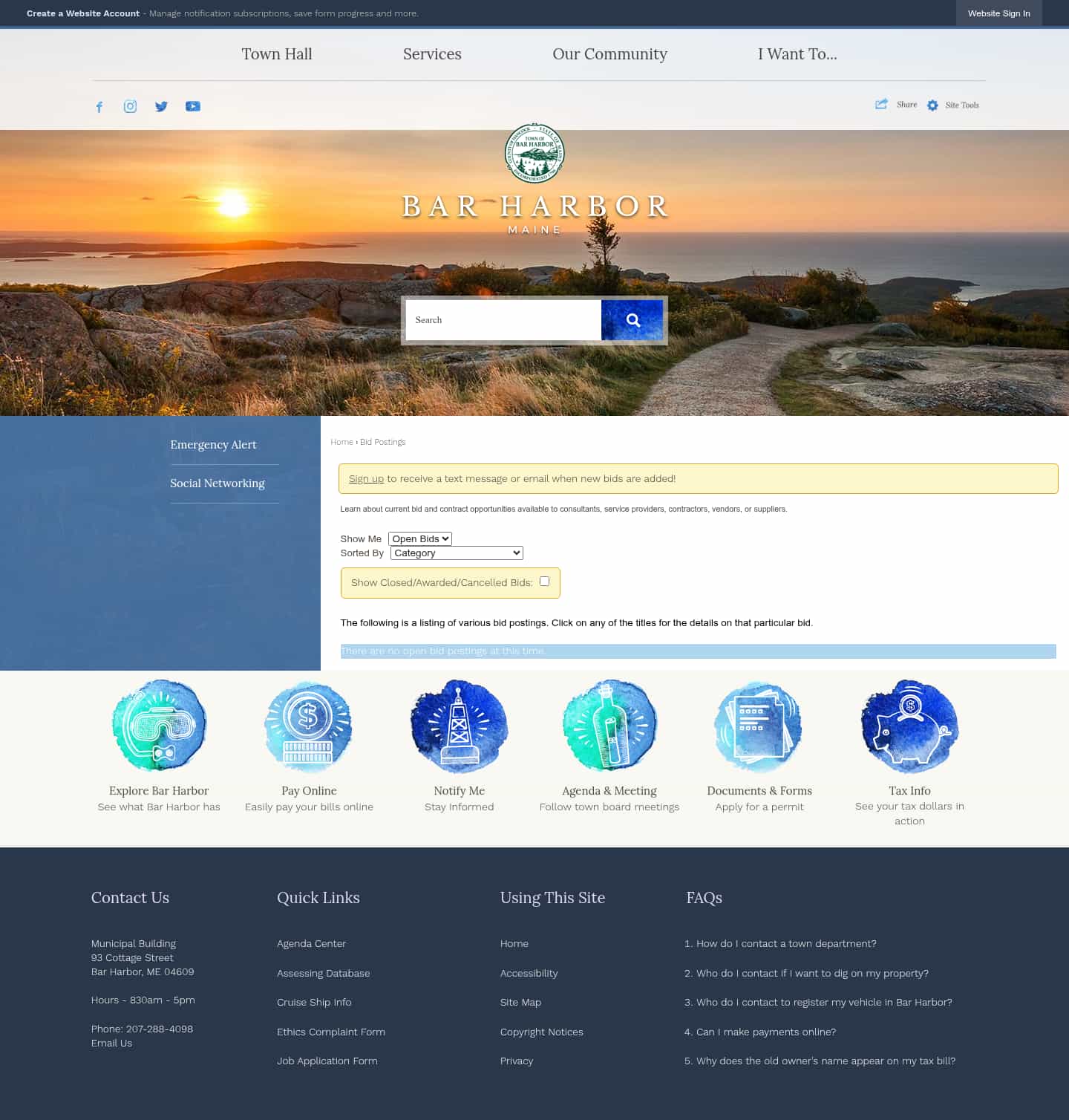Enable Show Closed/Awarded/Cancelled Bids
The height and width of the screenshot is (1120, 1069).
(545, 581)
